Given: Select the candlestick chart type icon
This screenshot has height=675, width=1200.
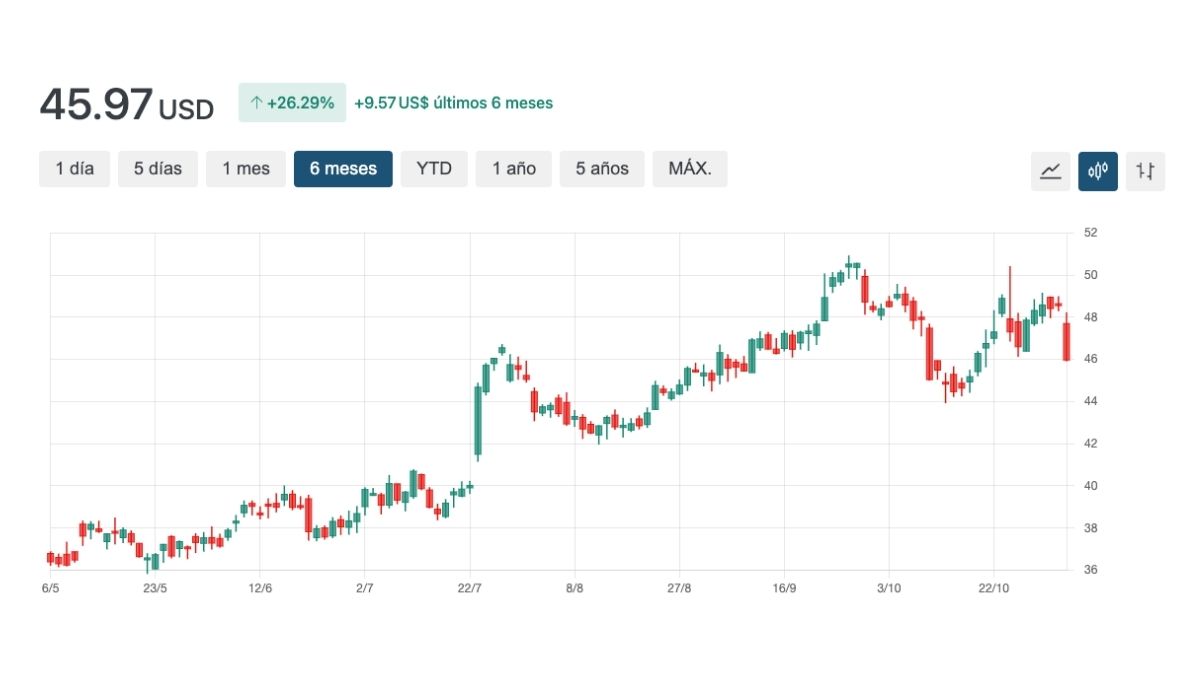Looking at the screenshot, I should 1098,171.
